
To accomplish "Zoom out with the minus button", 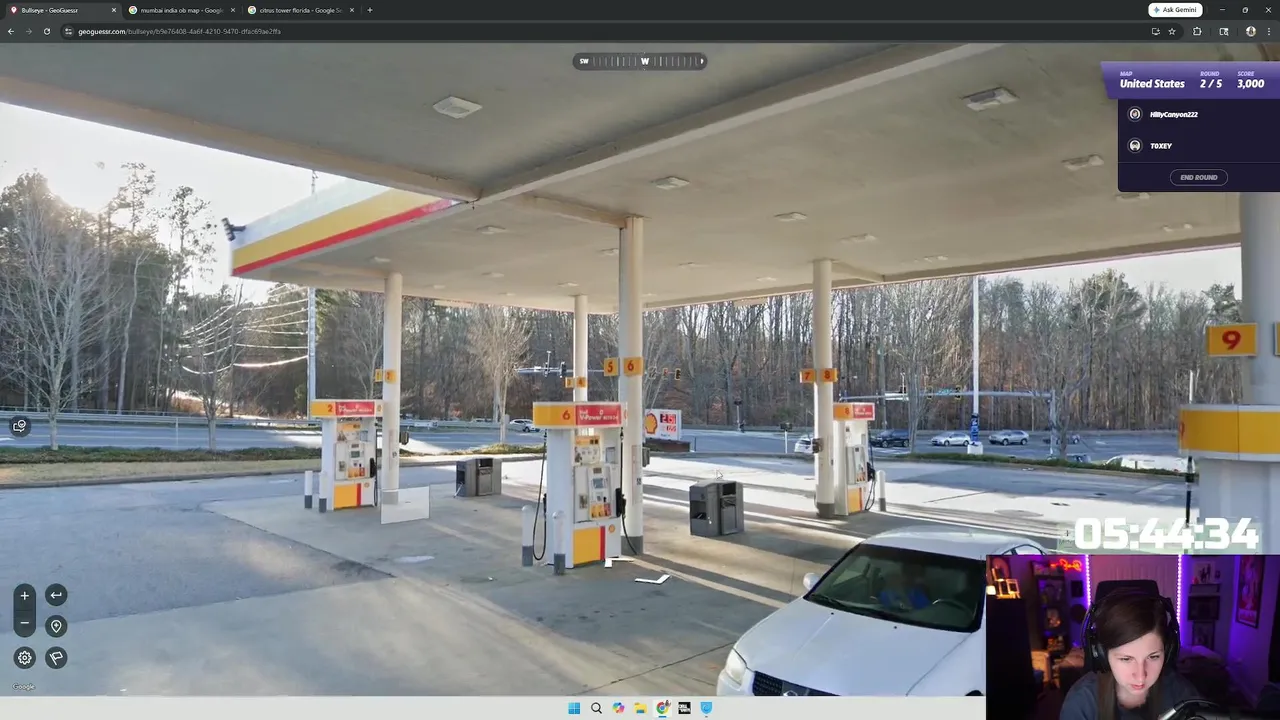I will coord(25,623).
